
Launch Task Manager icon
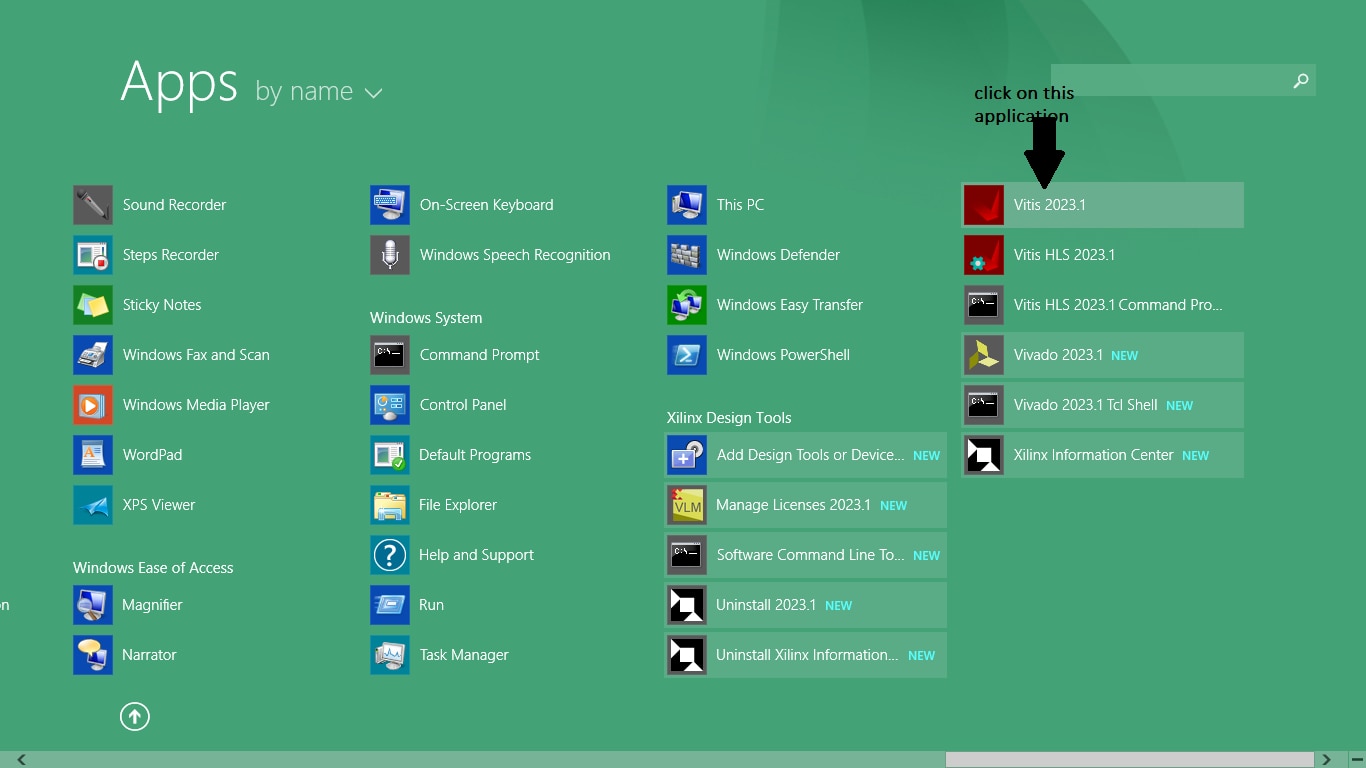point(390,655)
